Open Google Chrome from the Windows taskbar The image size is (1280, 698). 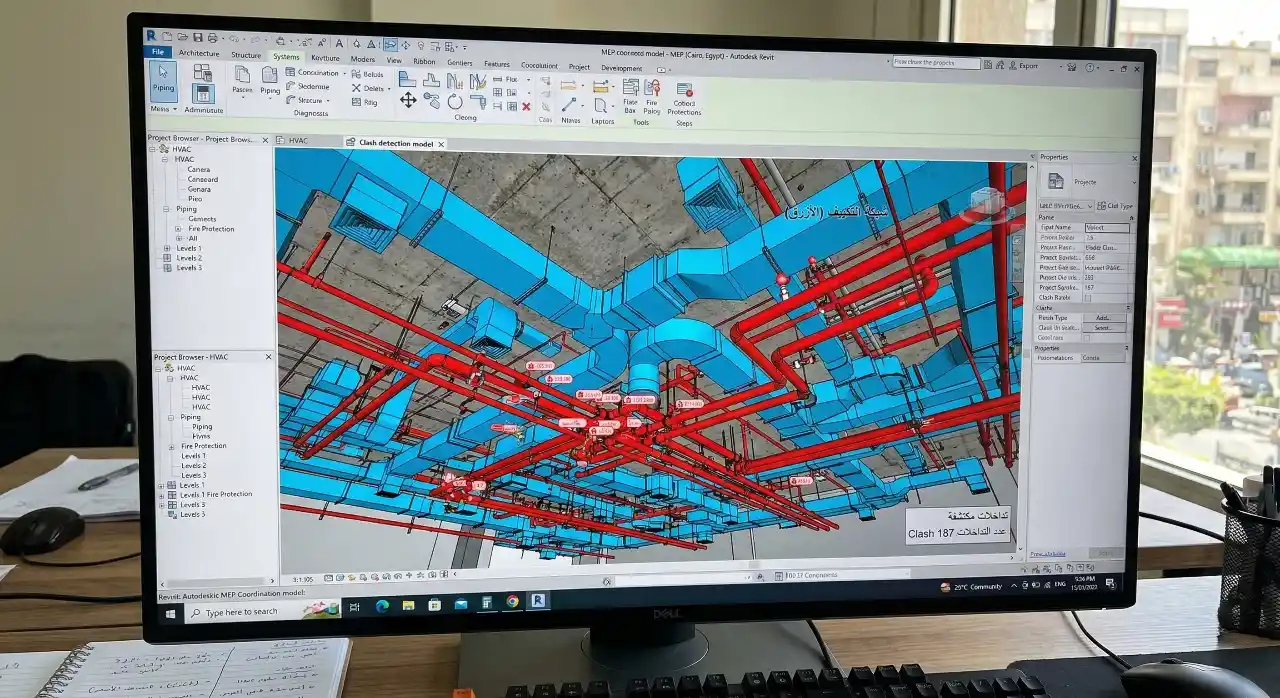point(513,601)
